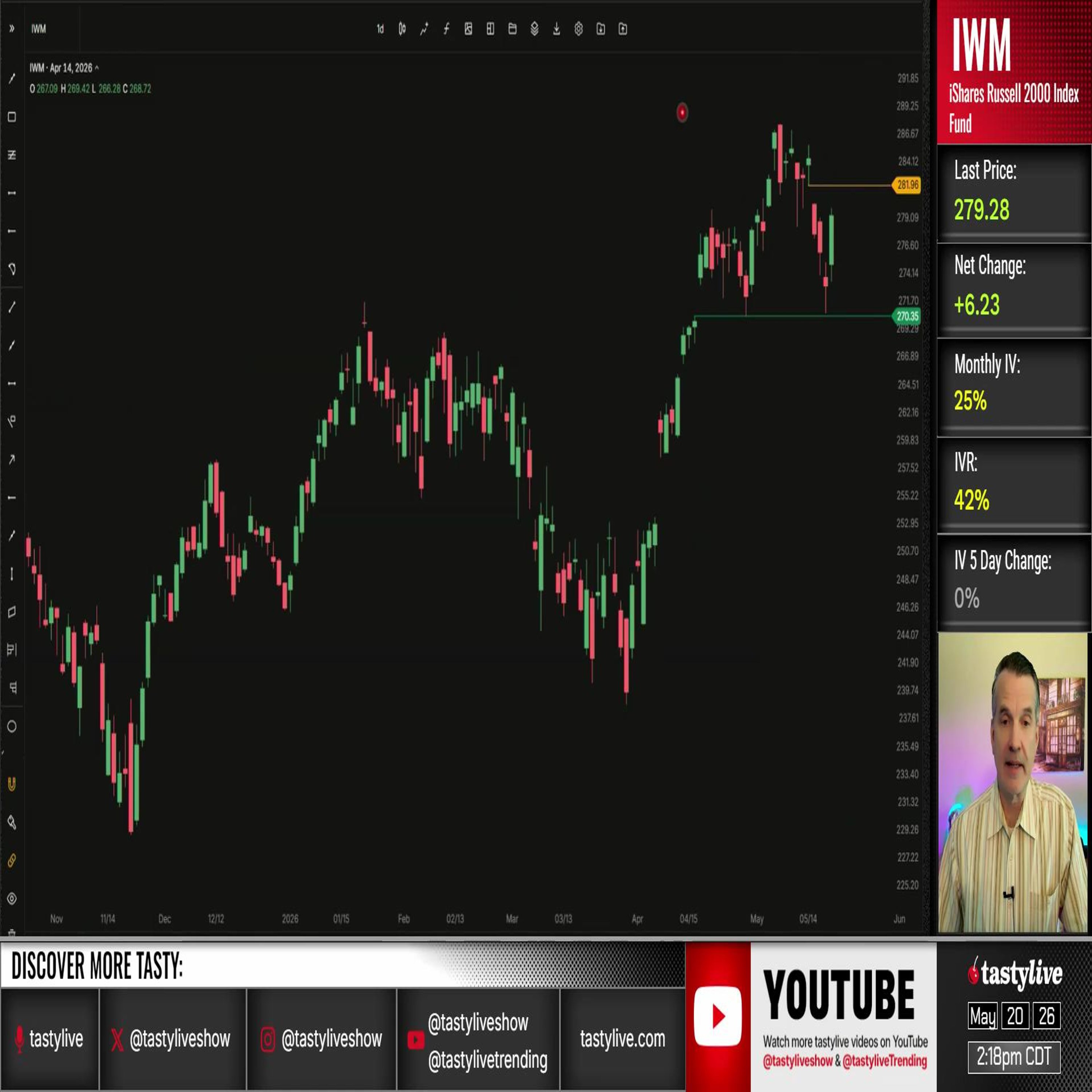Click the IV 5 Day Change value 0%
Viewport: 1092px width, 1092px height.
pos(966,598)
